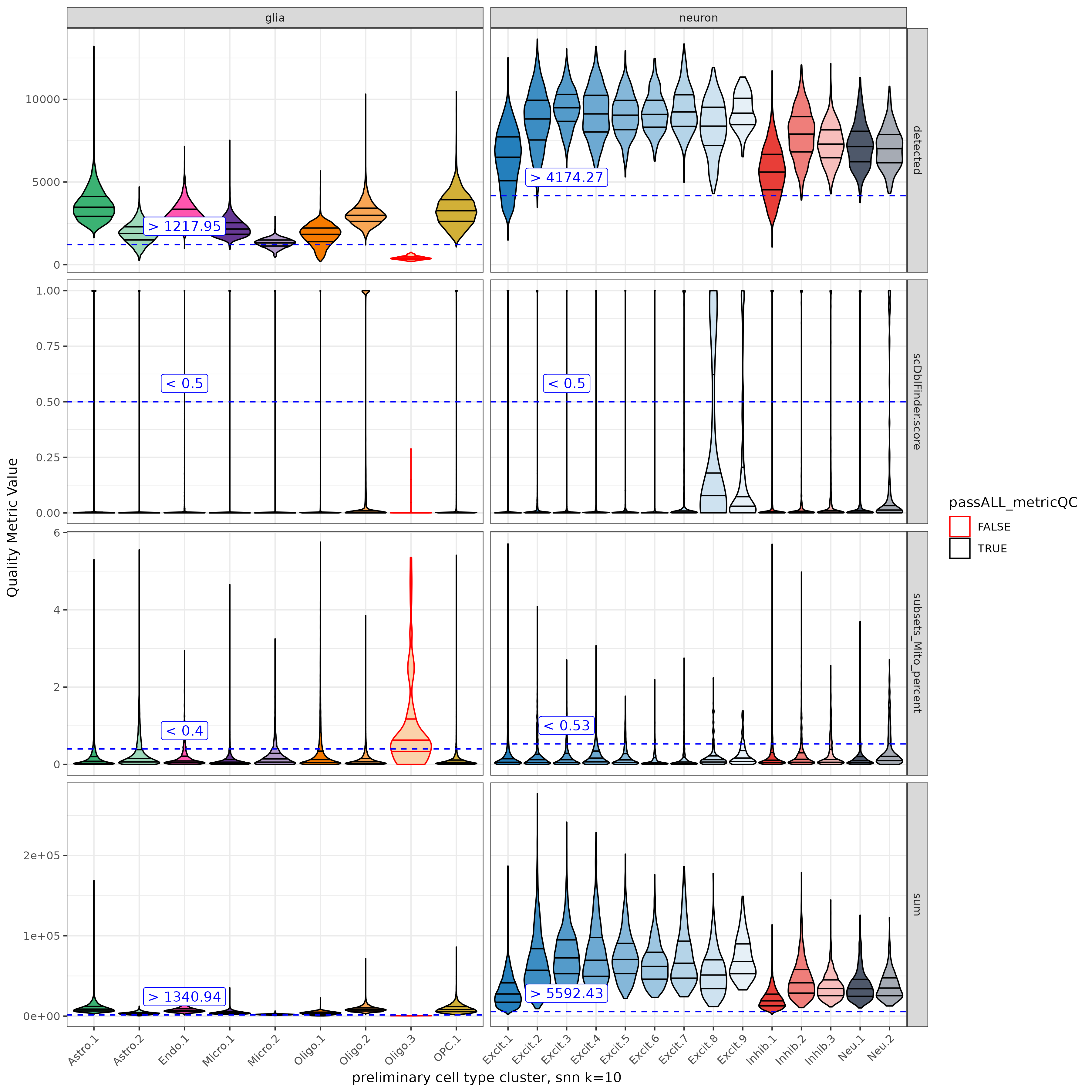Click the '> 1340.94' threshold label
This screenshot has width=1092, height=1092.
pos(184,996)
